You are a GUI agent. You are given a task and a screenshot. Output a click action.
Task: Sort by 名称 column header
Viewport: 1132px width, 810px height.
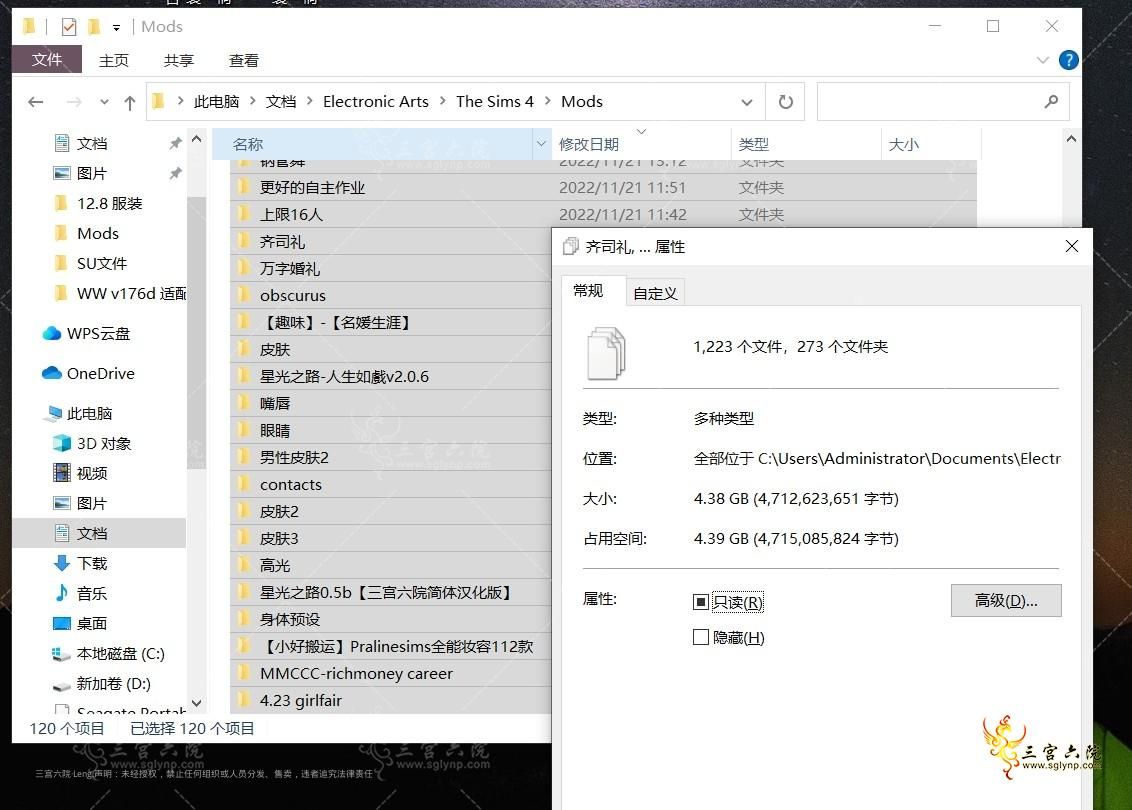coord(373,144)
